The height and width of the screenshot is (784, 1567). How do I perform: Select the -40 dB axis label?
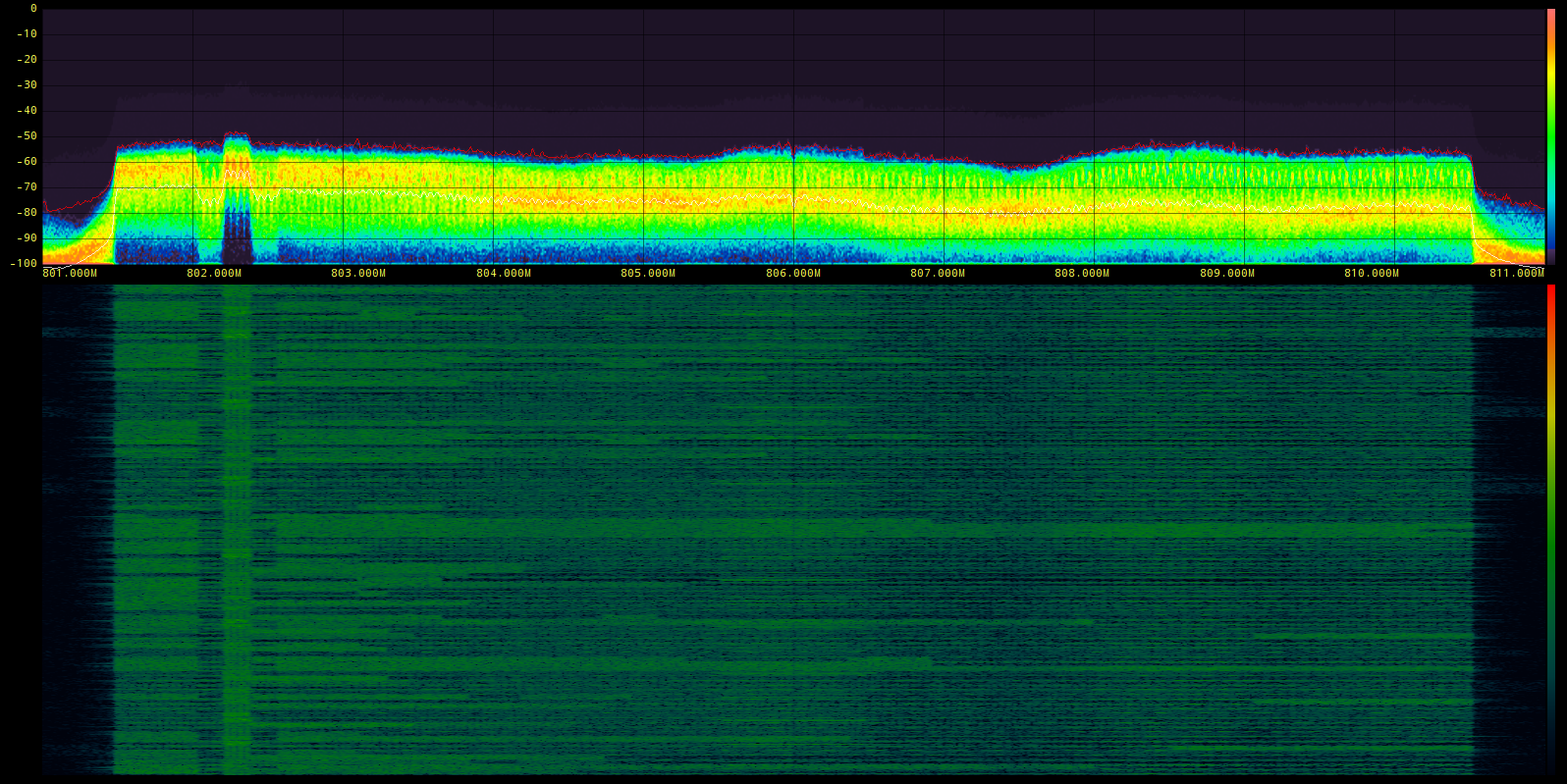27,110
